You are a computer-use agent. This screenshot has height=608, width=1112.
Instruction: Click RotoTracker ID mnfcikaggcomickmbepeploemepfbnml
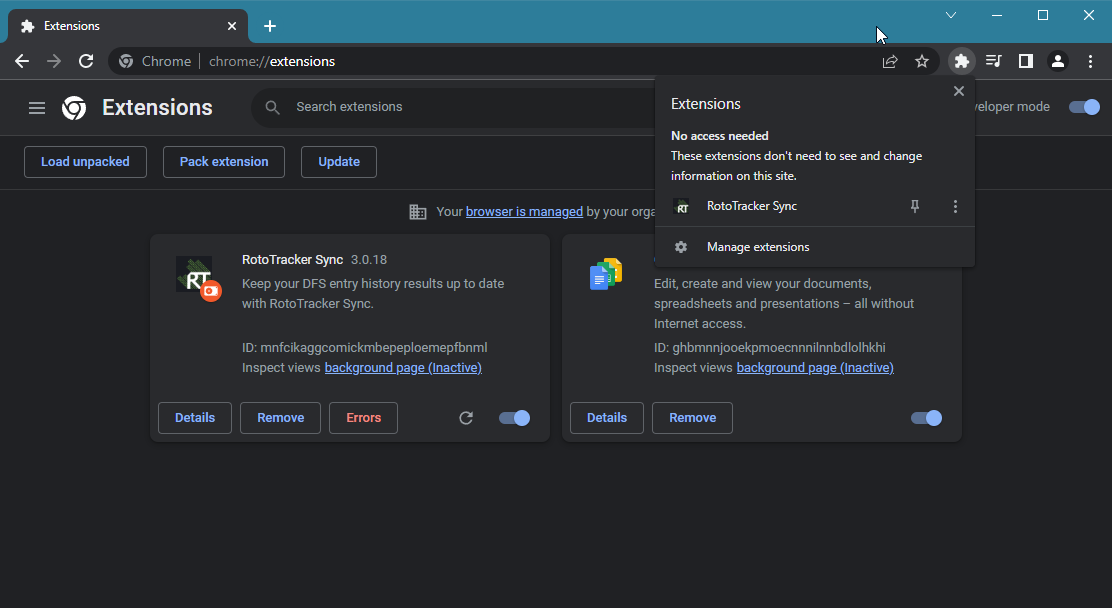click(365, 348)
